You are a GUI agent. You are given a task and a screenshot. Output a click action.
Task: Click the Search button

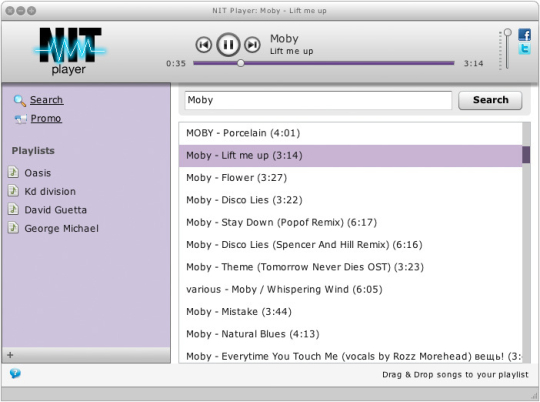(x=490, y=100)
